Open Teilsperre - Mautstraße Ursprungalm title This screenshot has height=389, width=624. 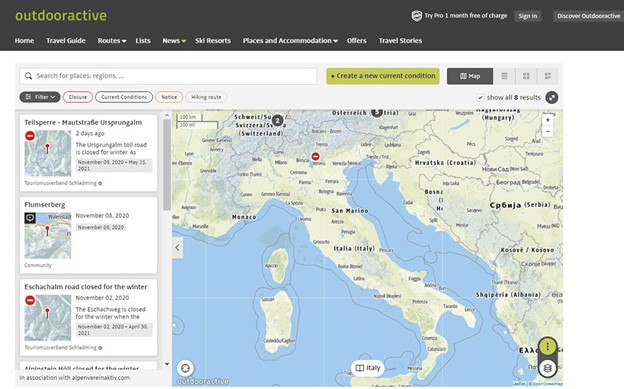point(83,122)
